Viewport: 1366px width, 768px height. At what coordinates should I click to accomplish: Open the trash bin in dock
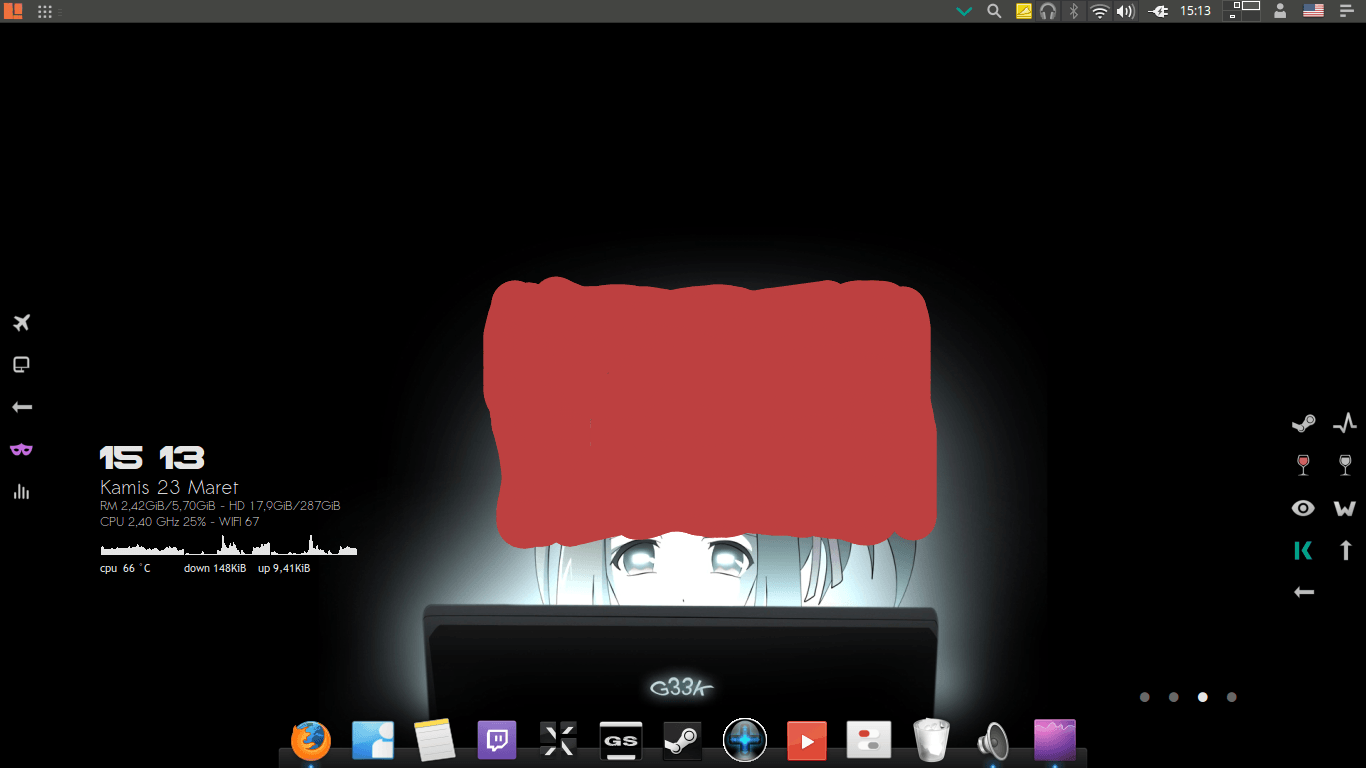pos(931,741)
